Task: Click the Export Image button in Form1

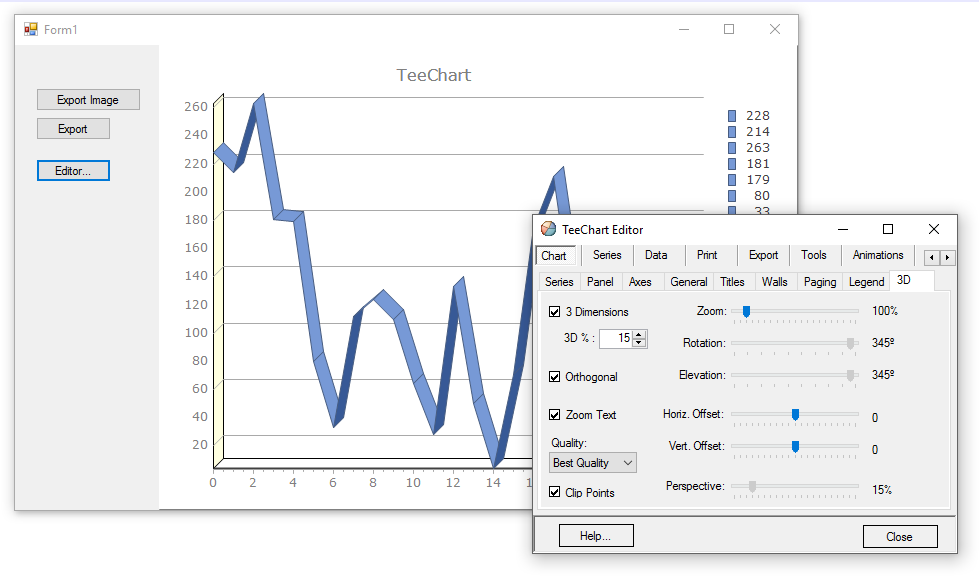Action: coord(88,100)
